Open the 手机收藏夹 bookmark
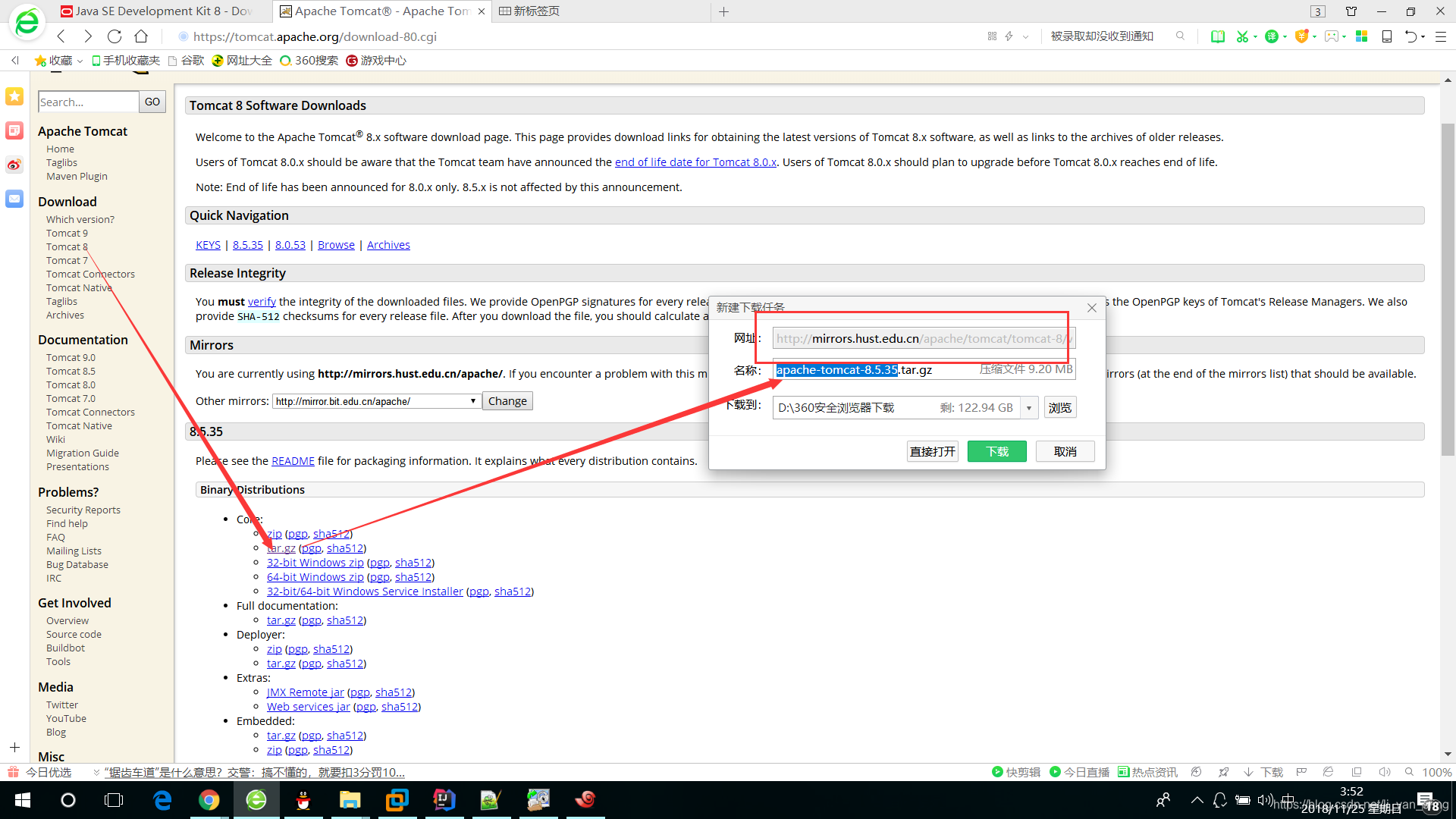This screenshot has height=819, width=1456. click(x=125, y=61)
